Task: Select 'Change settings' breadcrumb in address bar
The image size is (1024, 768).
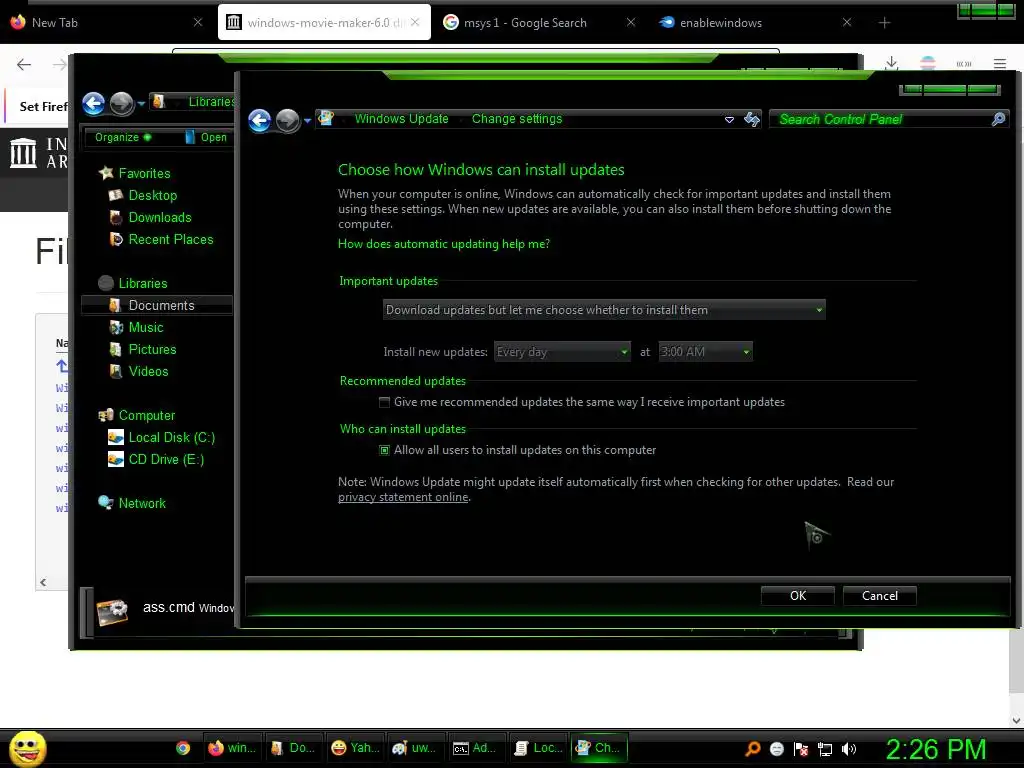Action: tap(517, 119)
